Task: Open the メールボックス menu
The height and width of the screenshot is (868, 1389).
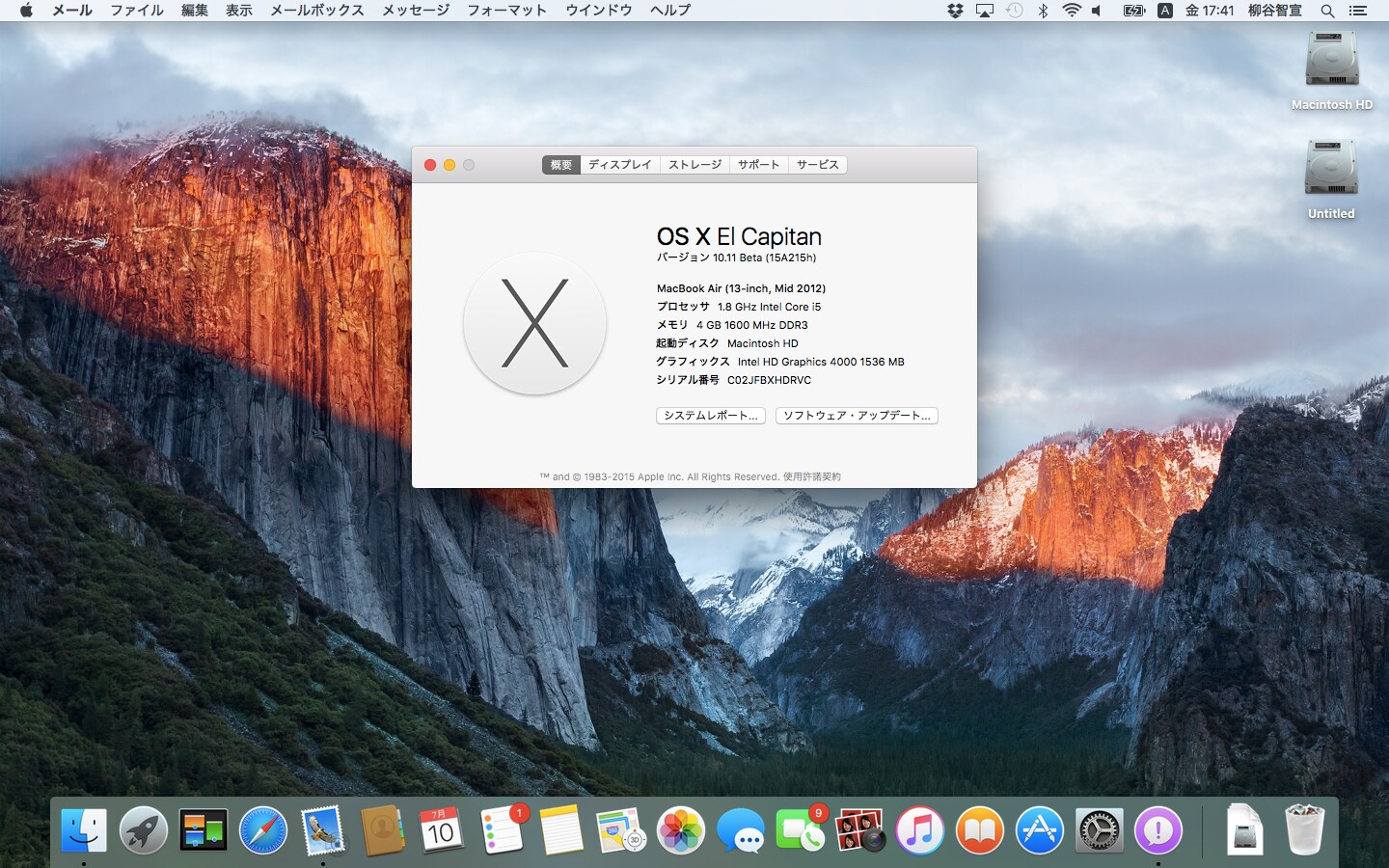Action: point(317,12)
